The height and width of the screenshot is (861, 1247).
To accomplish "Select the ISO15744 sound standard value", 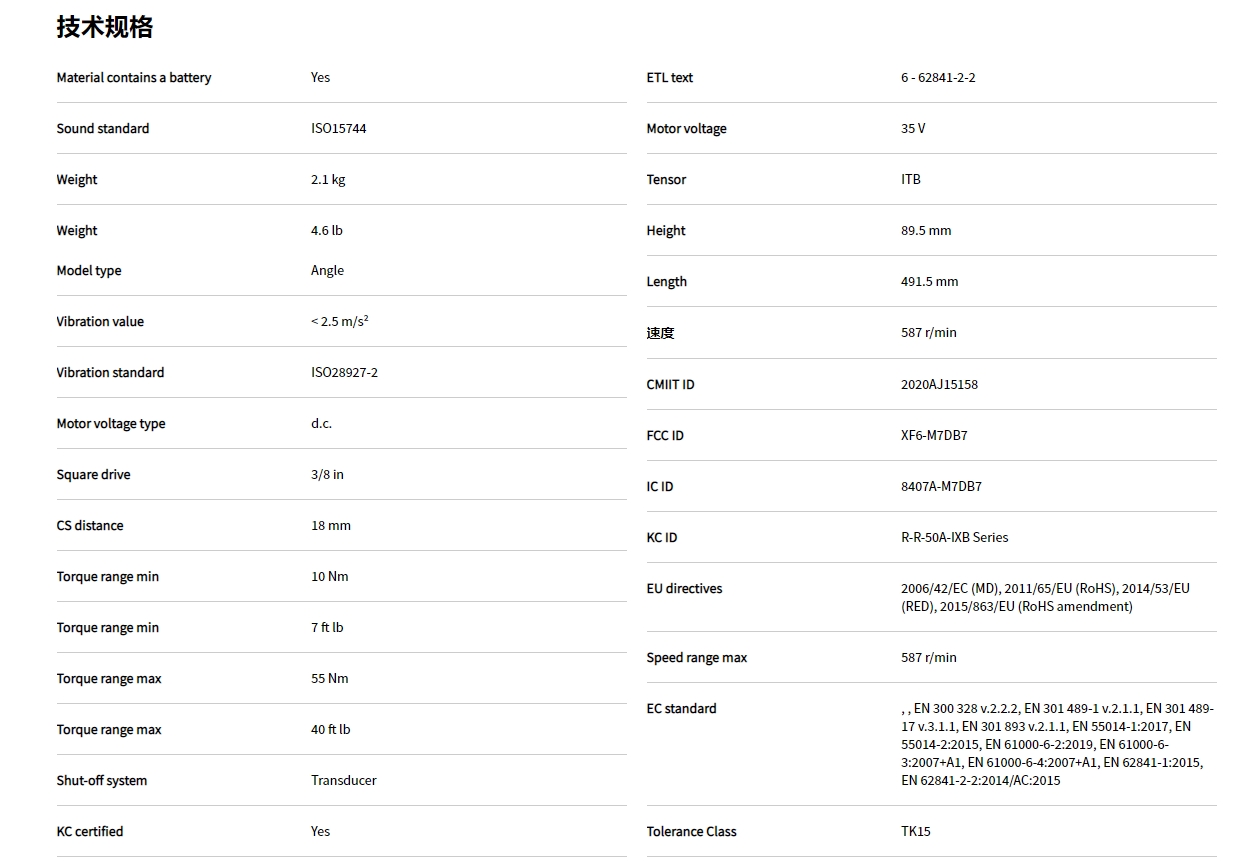I will (338, 129).
